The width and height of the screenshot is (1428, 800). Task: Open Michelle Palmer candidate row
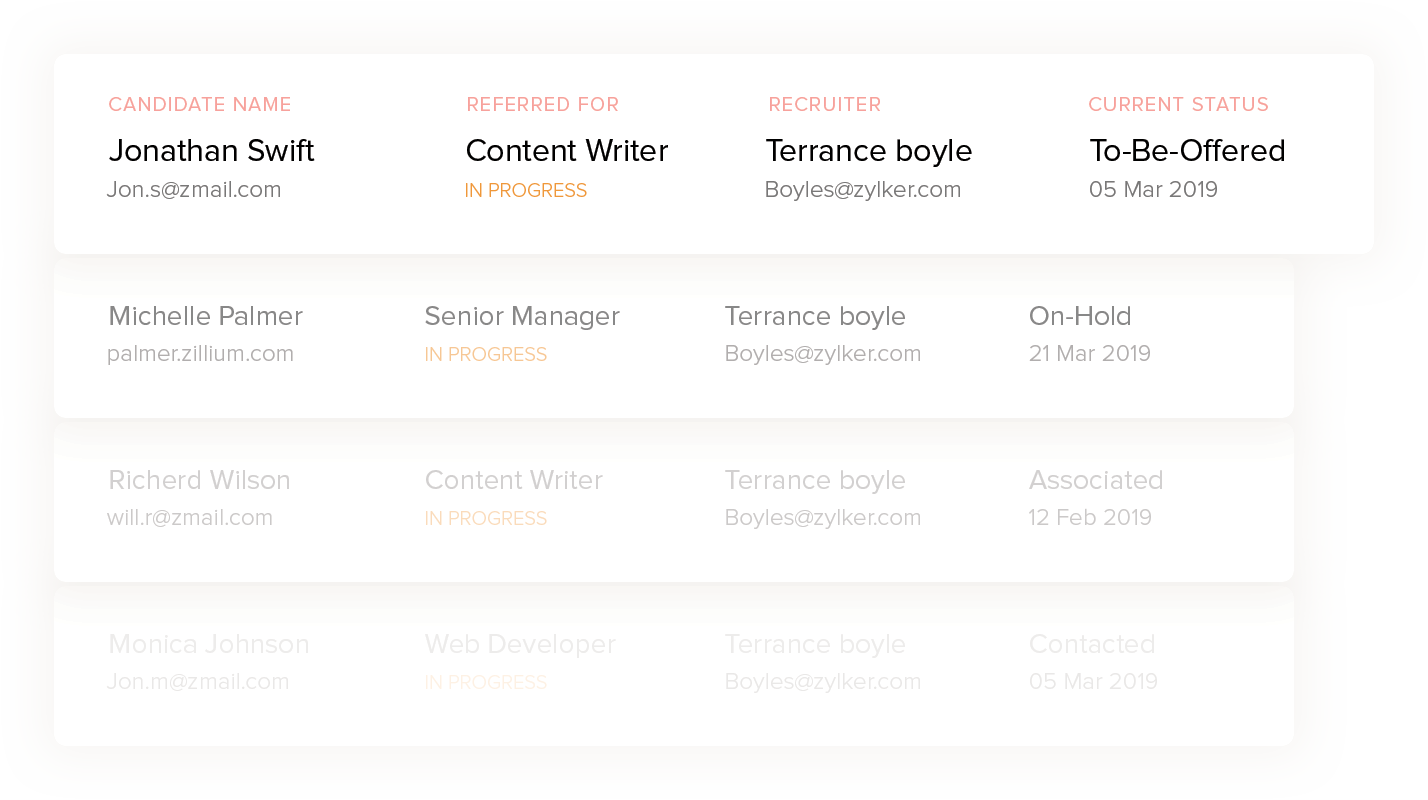(205, 317)
